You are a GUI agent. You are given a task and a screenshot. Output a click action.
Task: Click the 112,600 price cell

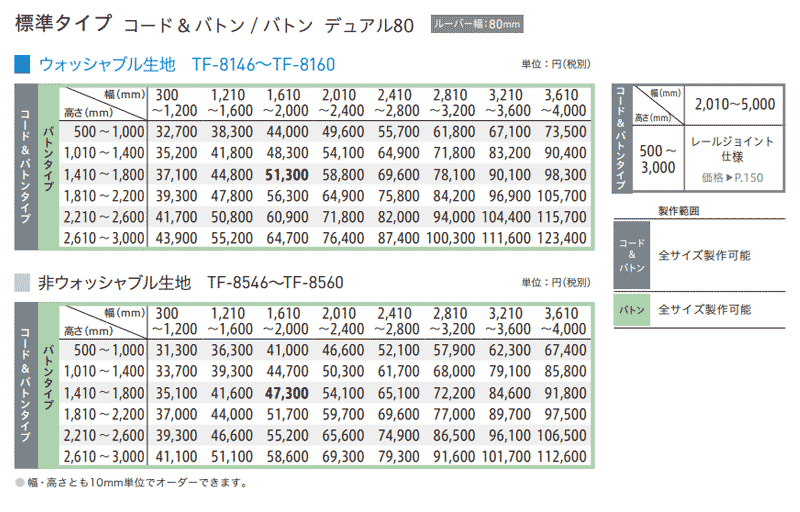[565, 457]
